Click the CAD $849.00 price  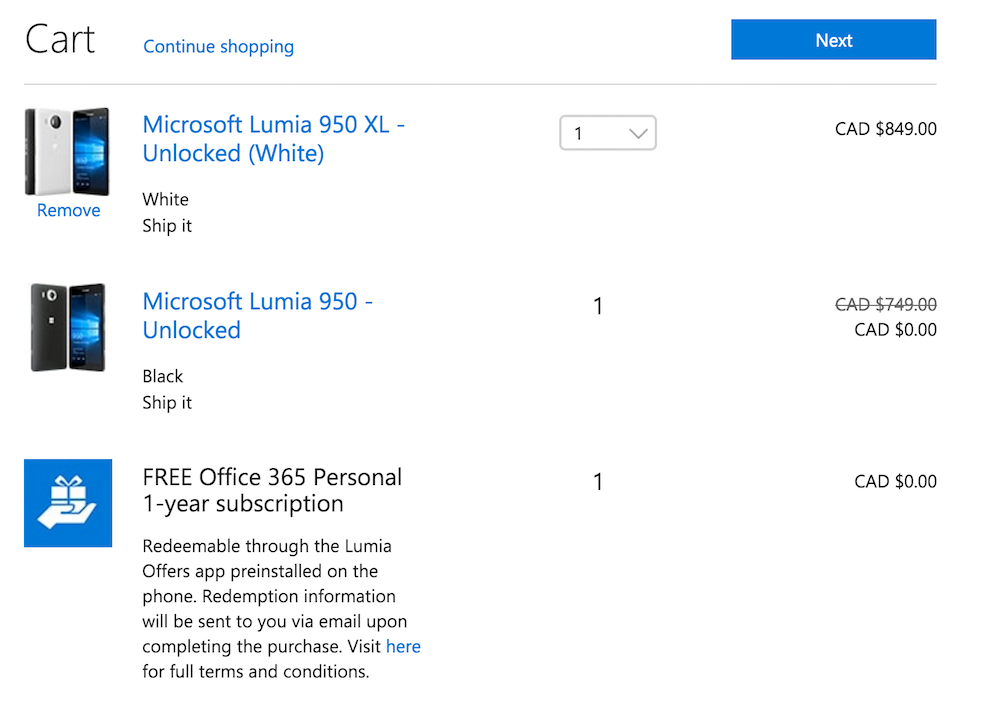click(885, 128)
